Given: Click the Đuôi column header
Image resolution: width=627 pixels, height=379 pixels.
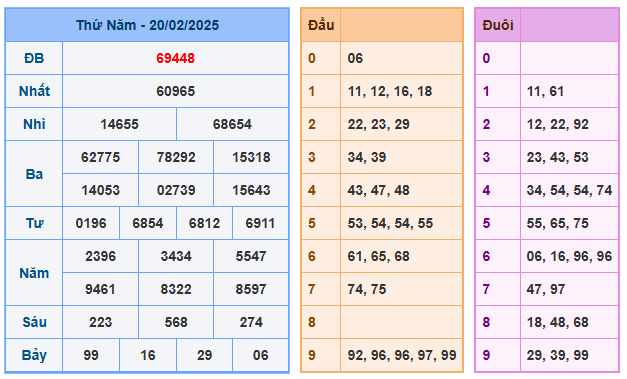Looking at the screenshot, I should point(498,25).
